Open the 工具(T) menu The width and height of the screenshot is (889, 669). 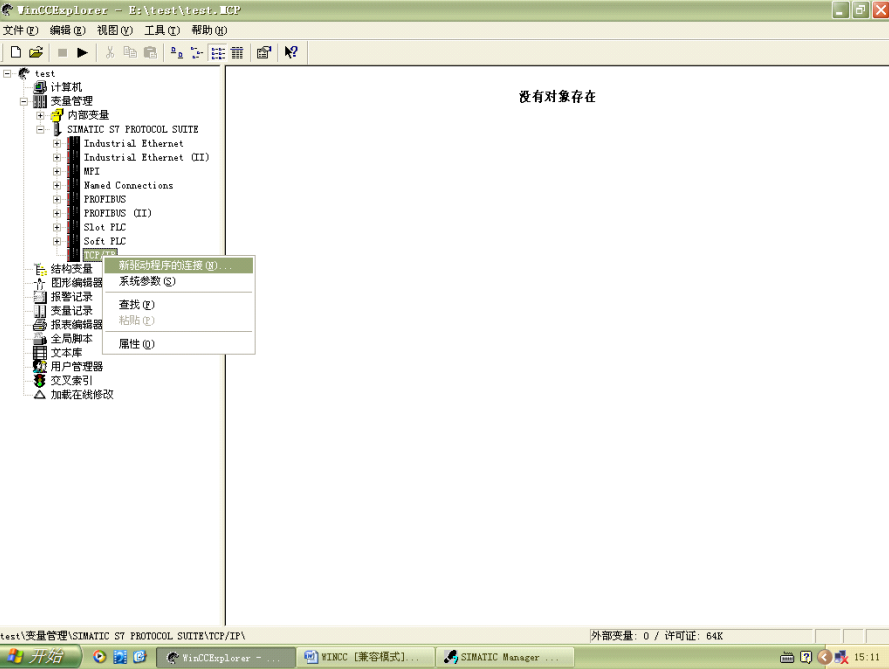(x=162, y=30)
